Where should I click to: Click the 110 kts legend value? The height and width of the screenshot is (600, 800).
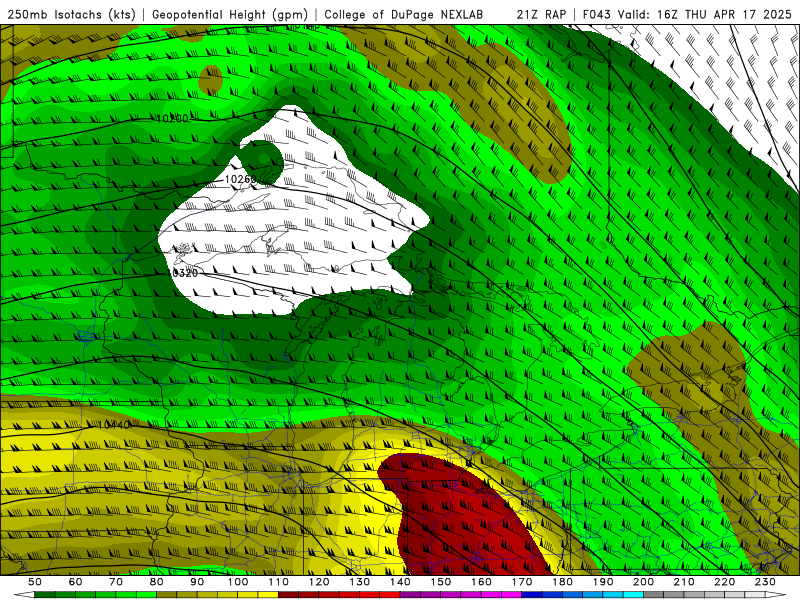coord(279,582)
